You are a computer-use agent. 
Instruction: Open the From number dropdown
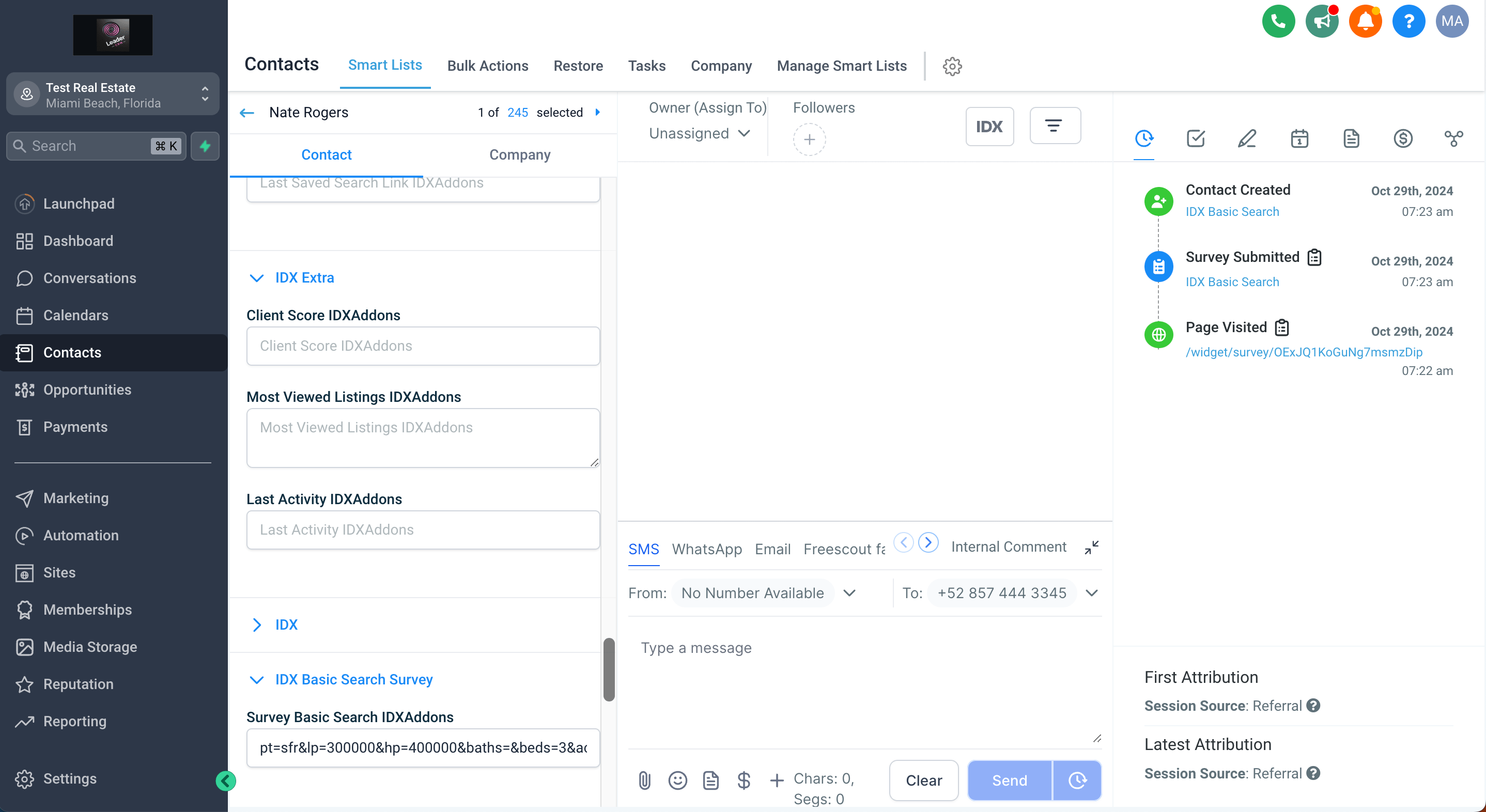click(849, 593)
